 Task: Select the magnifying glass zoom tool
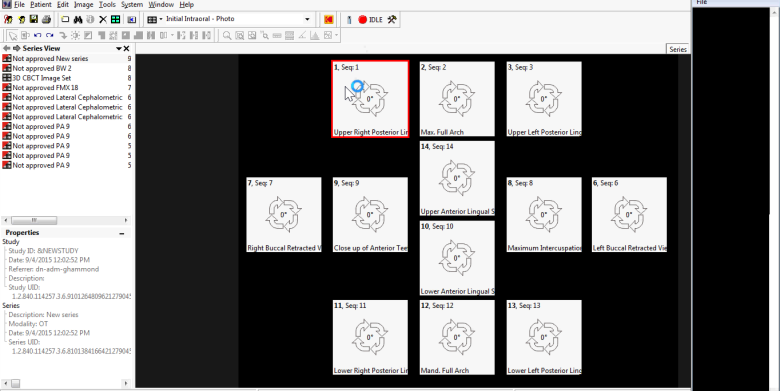point(227,35)
